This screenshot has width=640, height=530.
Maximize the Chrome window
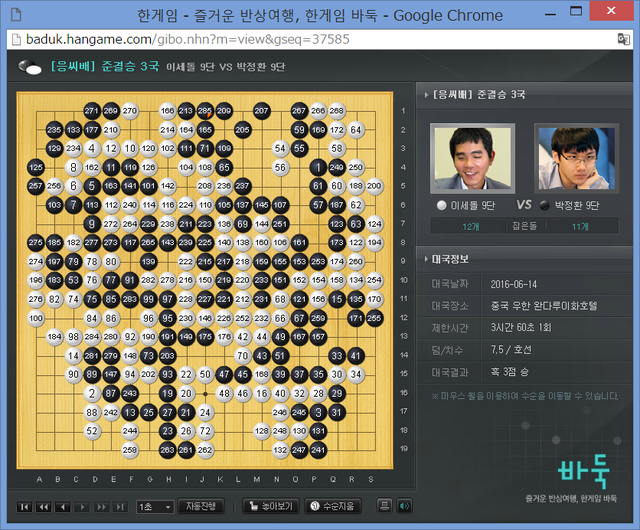click(576, 11)
